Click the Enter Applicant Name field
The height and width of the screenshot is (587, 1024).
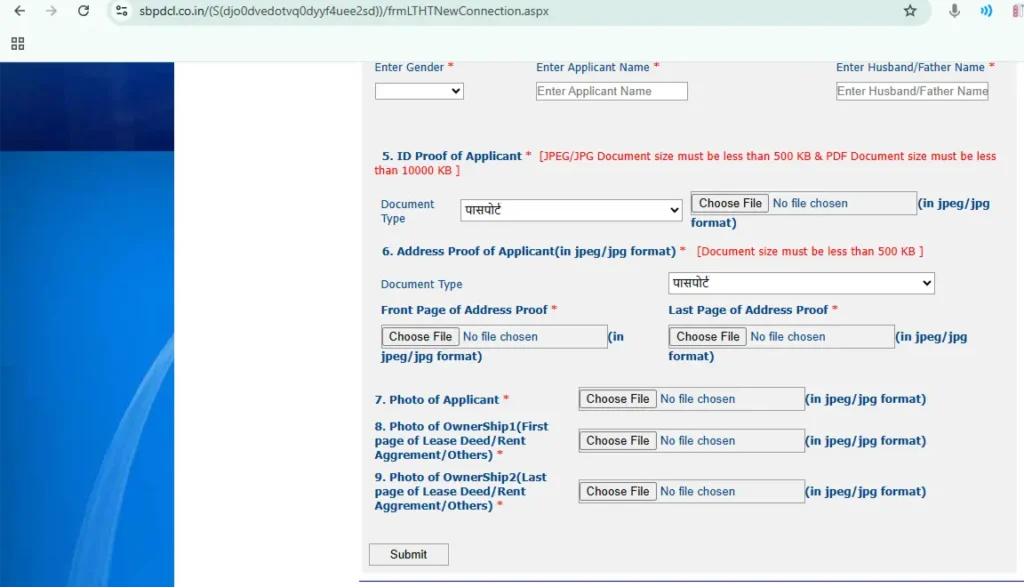[612, 91]
